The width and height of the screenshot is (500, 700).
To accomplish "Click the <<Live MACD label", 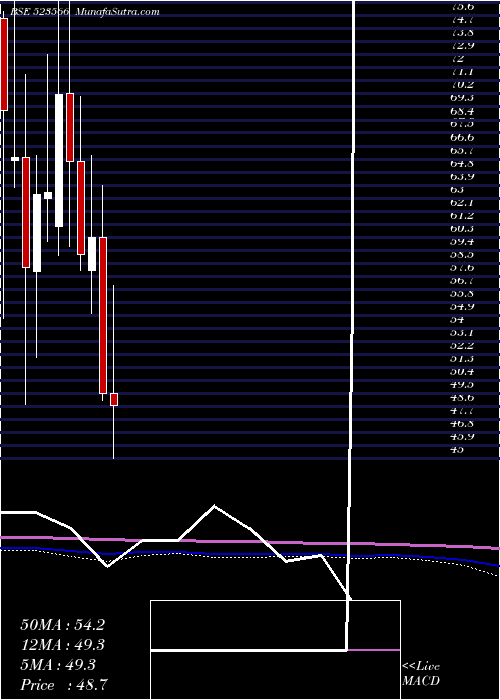I will [421, 674].
